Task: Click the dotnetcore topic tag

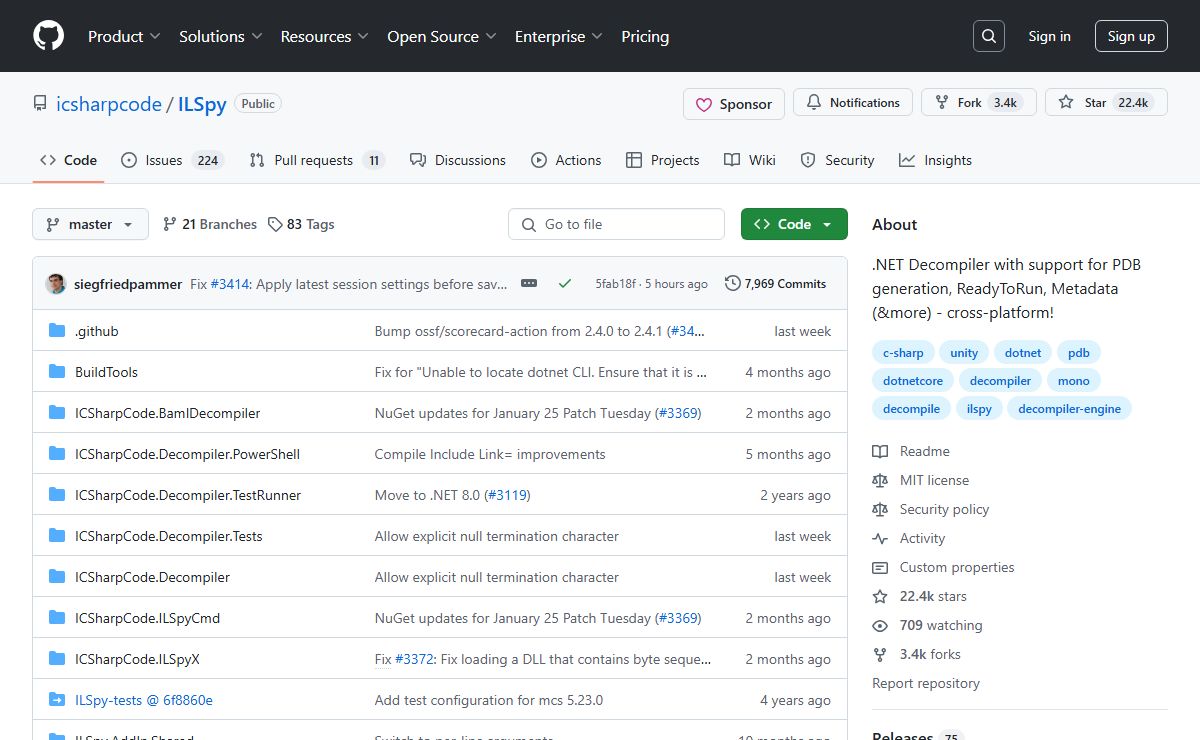Action: (913, 381)
